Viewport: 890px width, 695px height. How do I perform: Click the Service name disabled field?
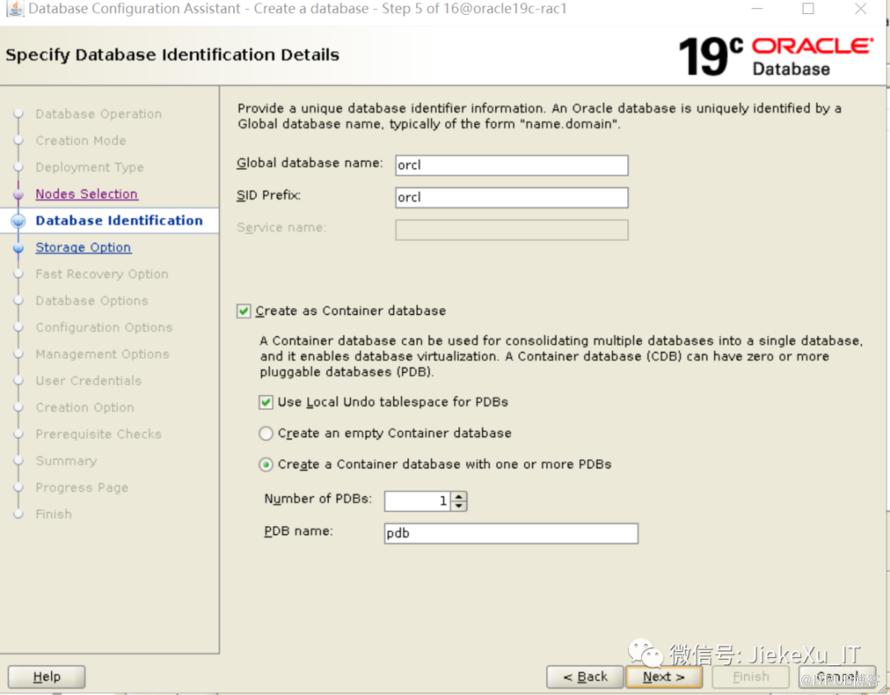pyautogui.click(x=511, y=230)
